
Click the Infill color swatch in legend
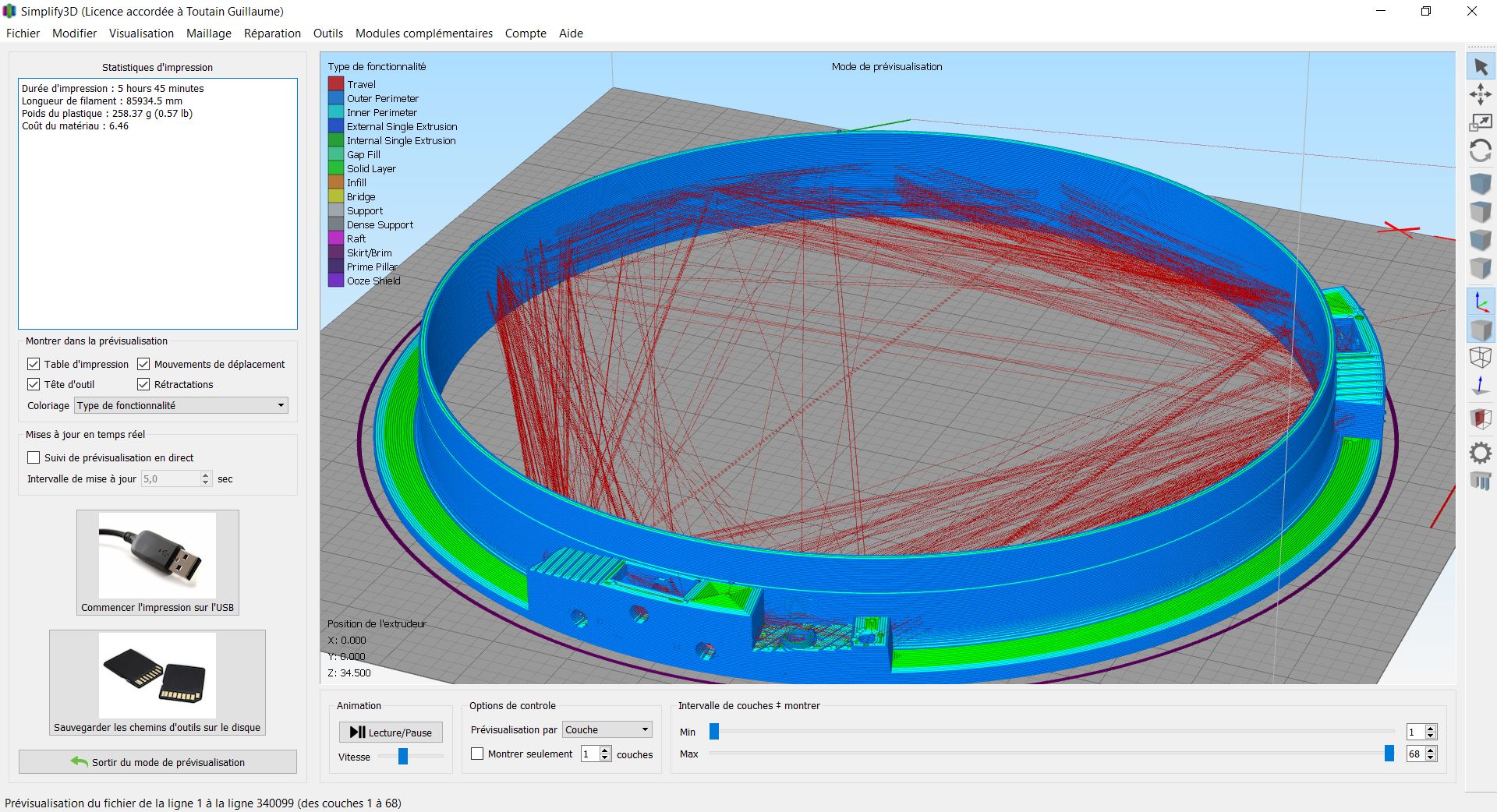tap(336, 182)
